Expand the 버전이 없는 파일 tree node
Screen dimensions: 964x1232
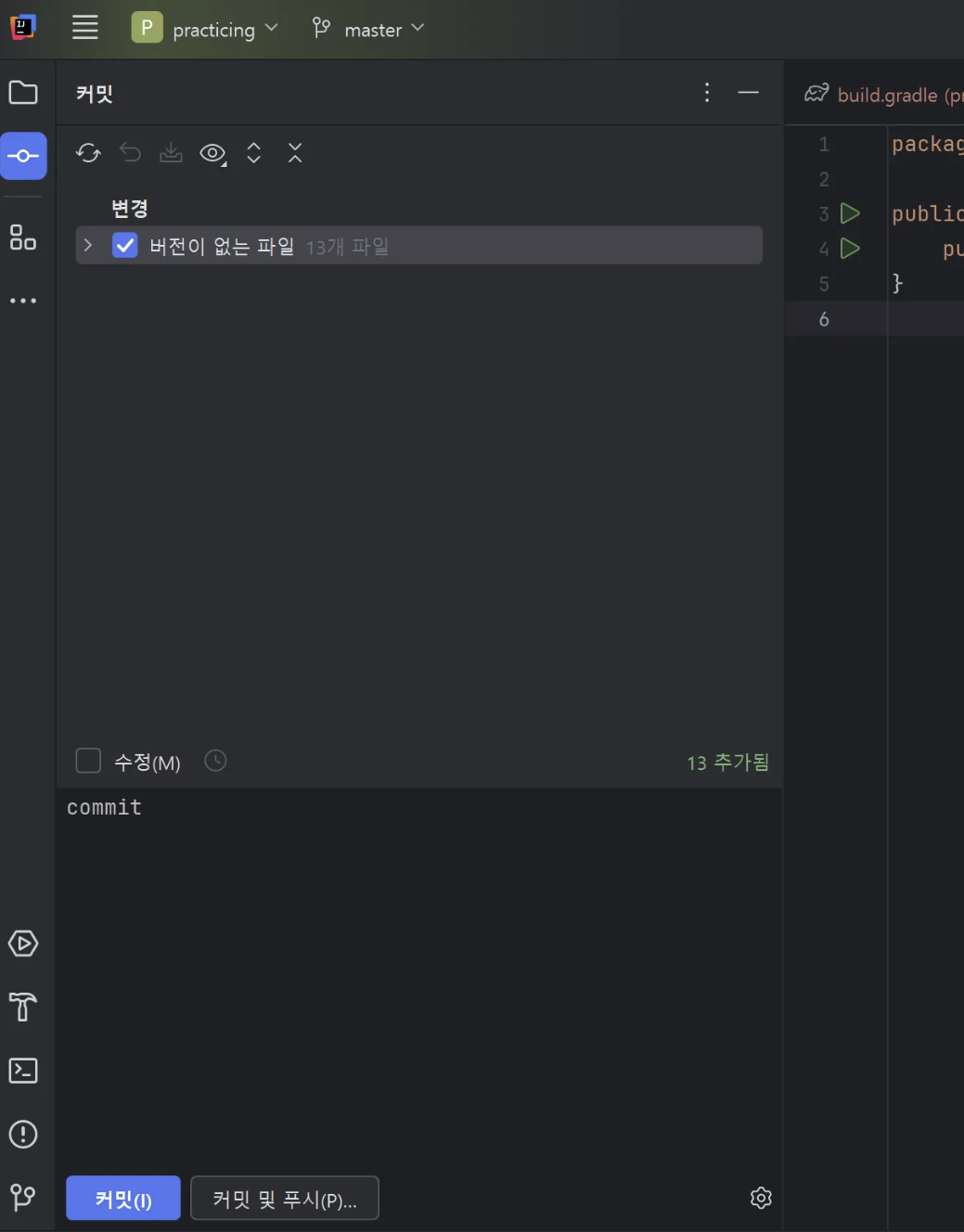pyautogui.click(x=88, y=245)
